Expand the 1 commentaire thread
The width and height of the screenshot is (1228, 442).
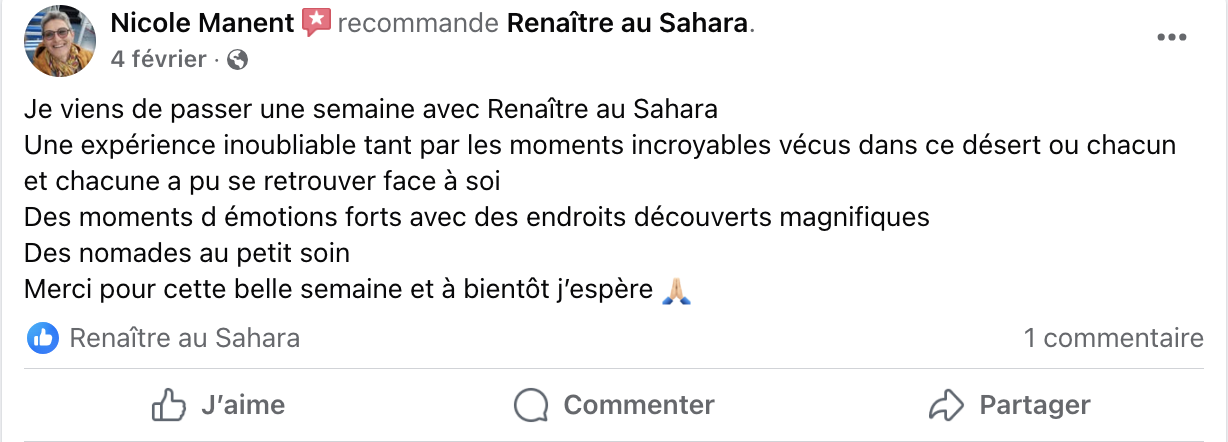1113,338
